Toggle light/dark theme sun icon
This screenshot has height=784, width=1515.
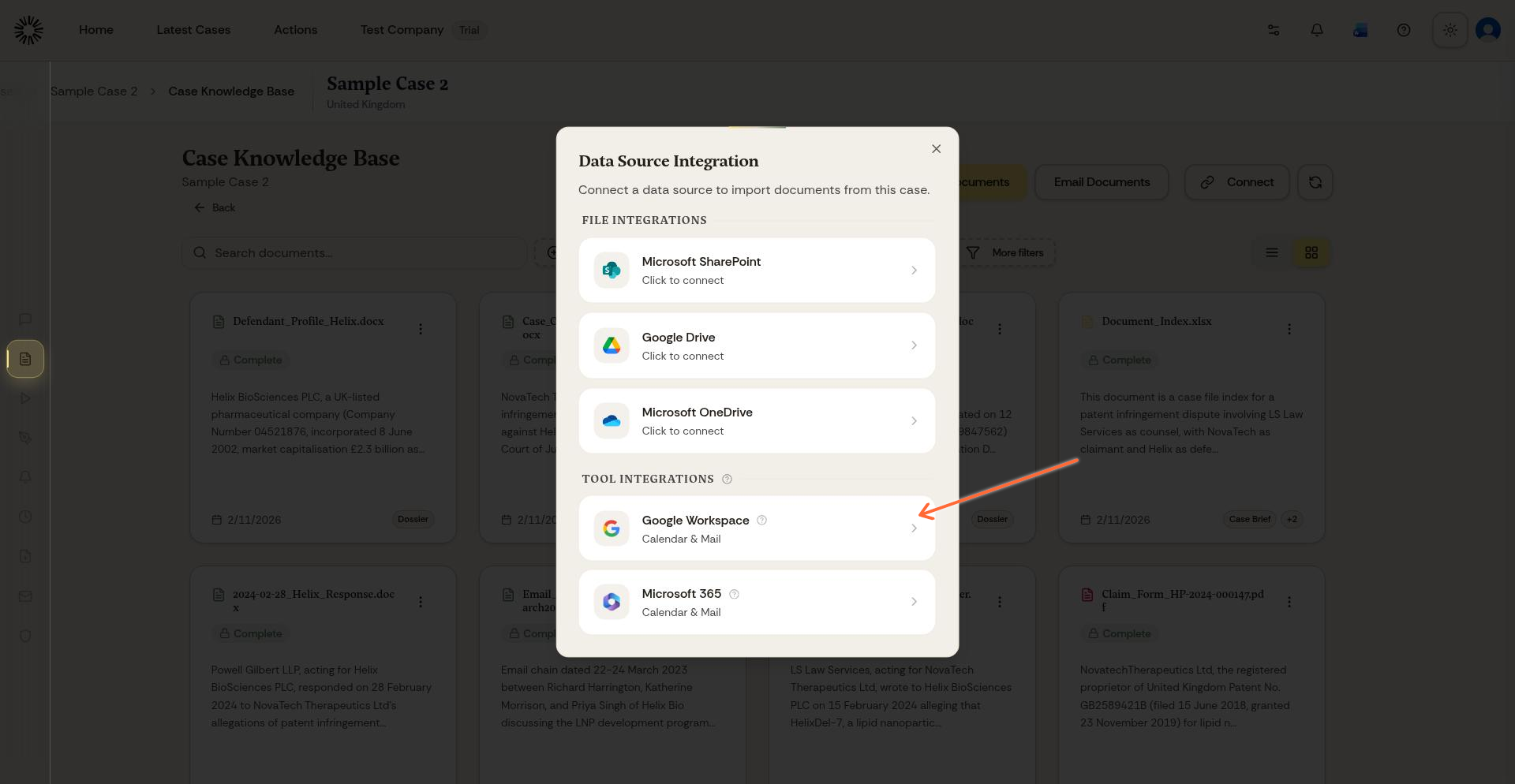click(x=1450, y=30)
